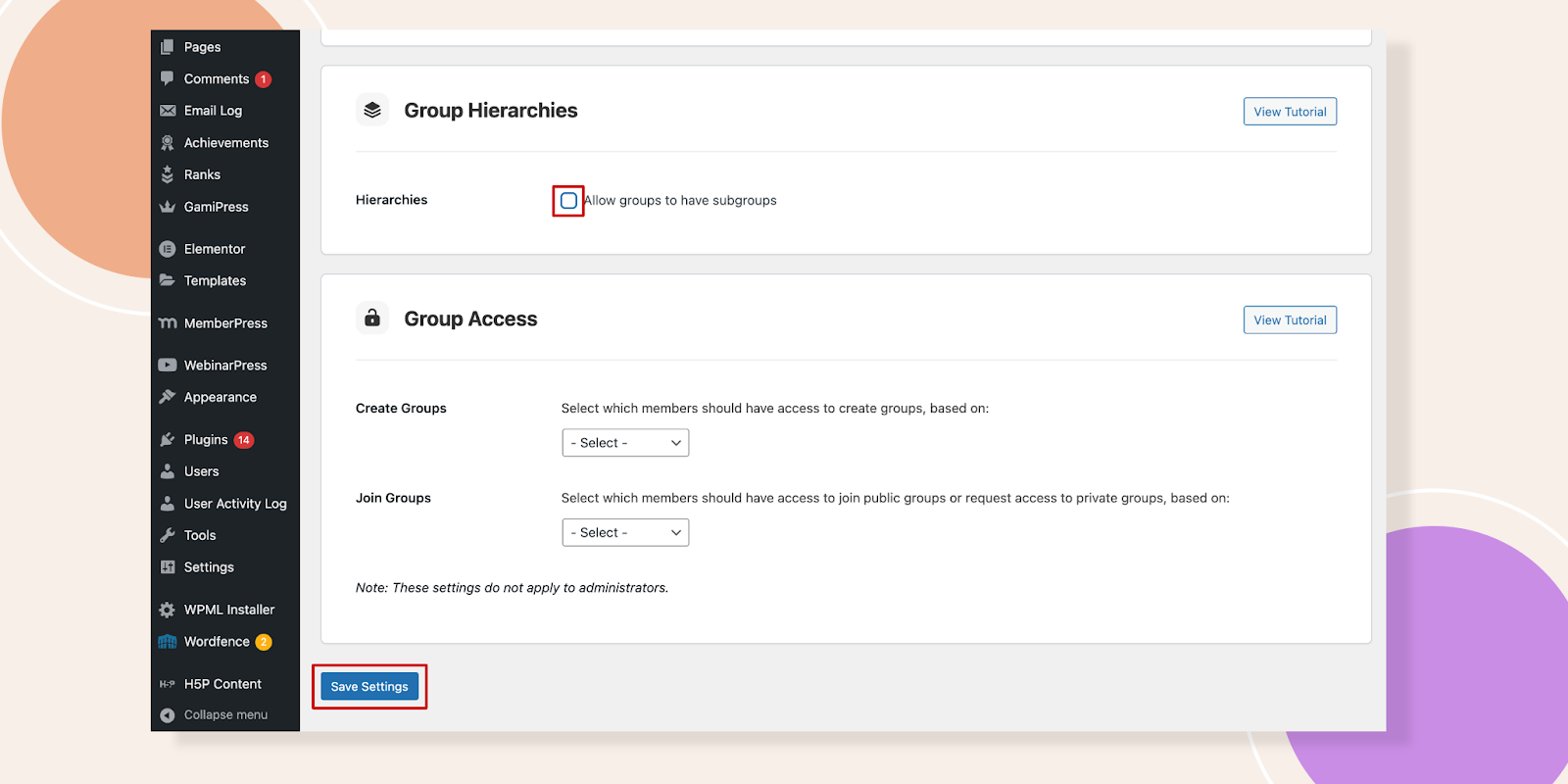The height and width of the screenshot is (784, 1568).
Task: Click the Email Log envelope icon
Action: (168, 111)
